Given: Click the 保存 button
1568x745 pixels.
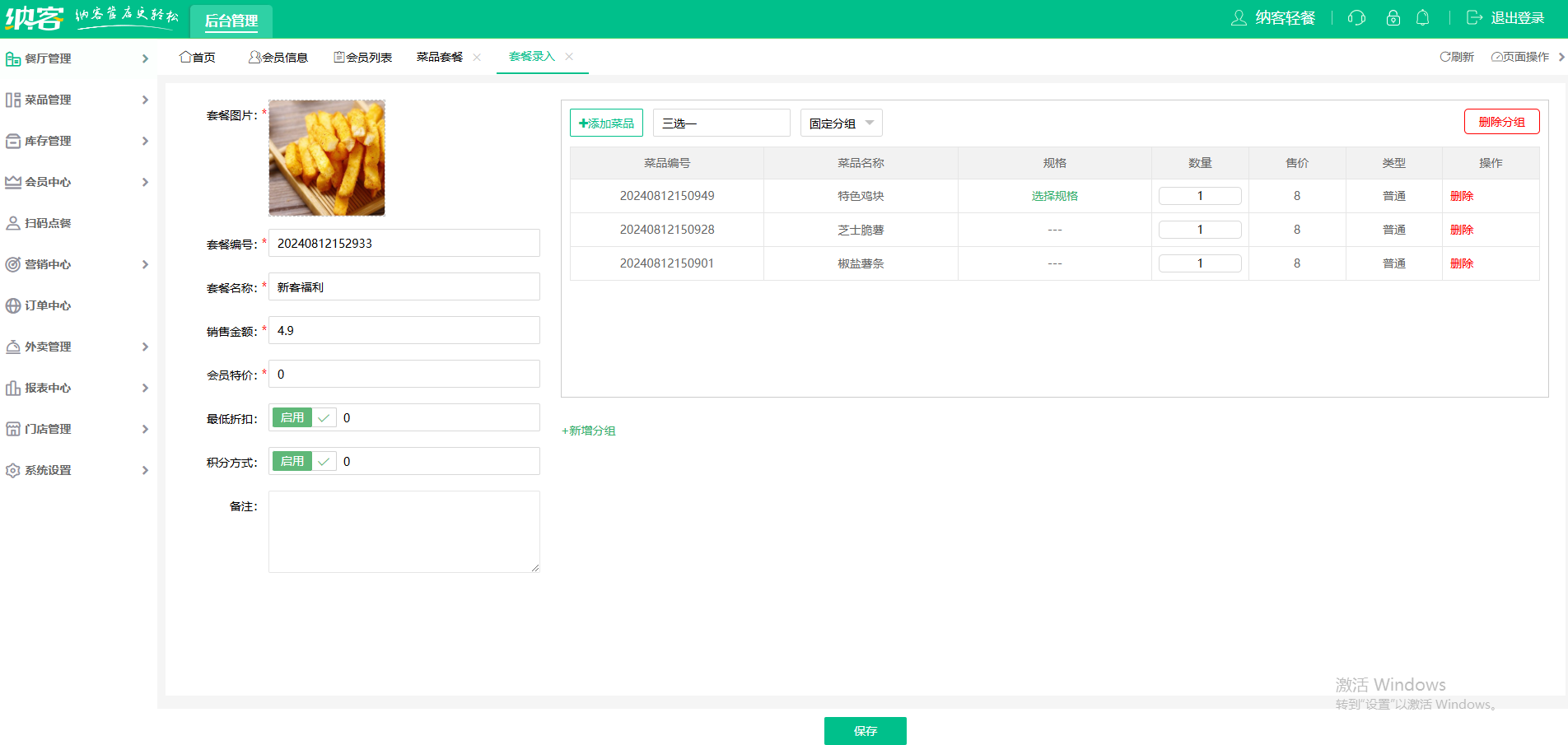Looking at the screenshot, I should click(865, 731).
